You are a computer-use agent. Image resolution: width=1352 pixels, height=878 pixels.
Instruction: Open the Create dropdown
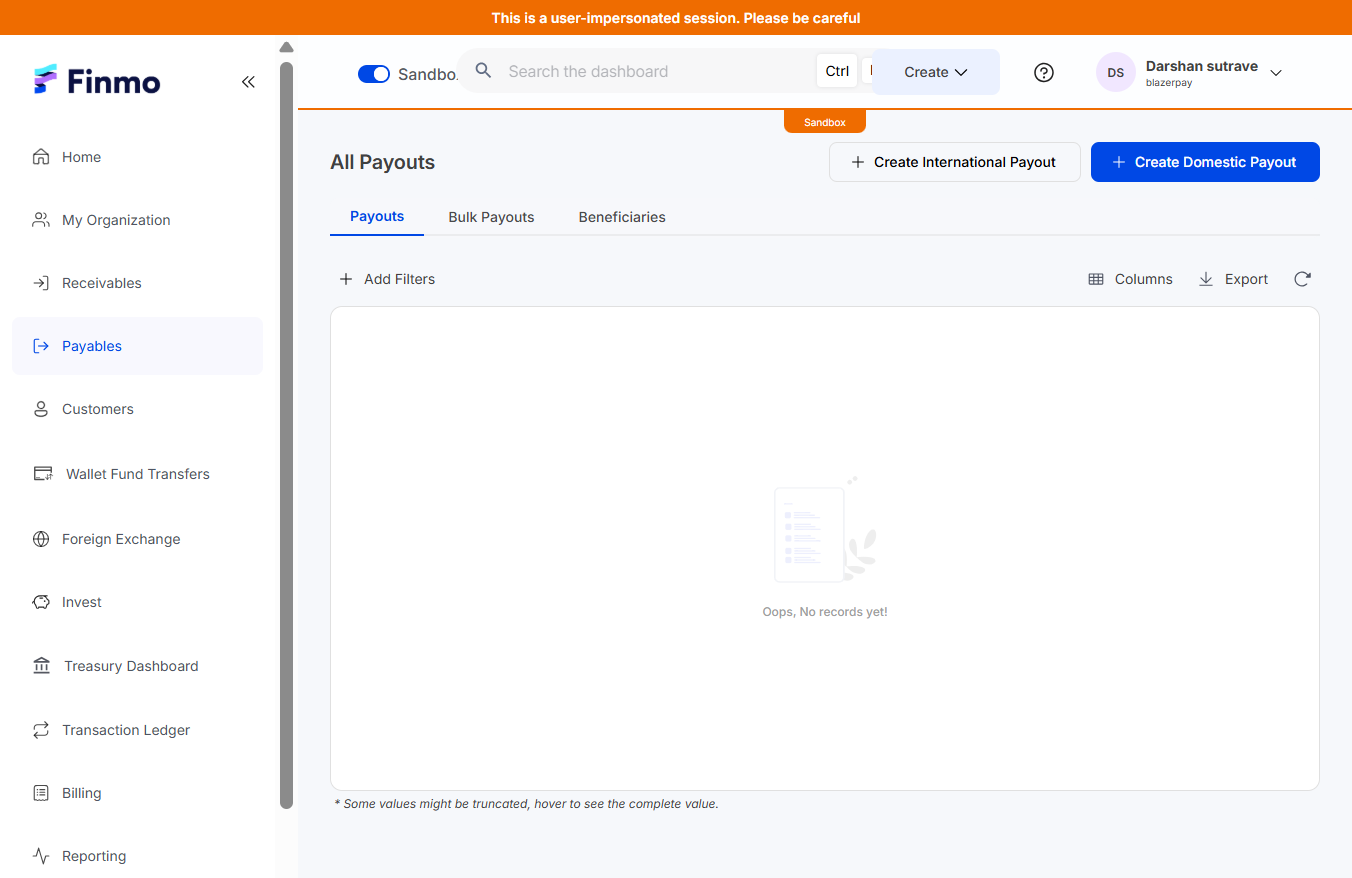click(936, 72)
